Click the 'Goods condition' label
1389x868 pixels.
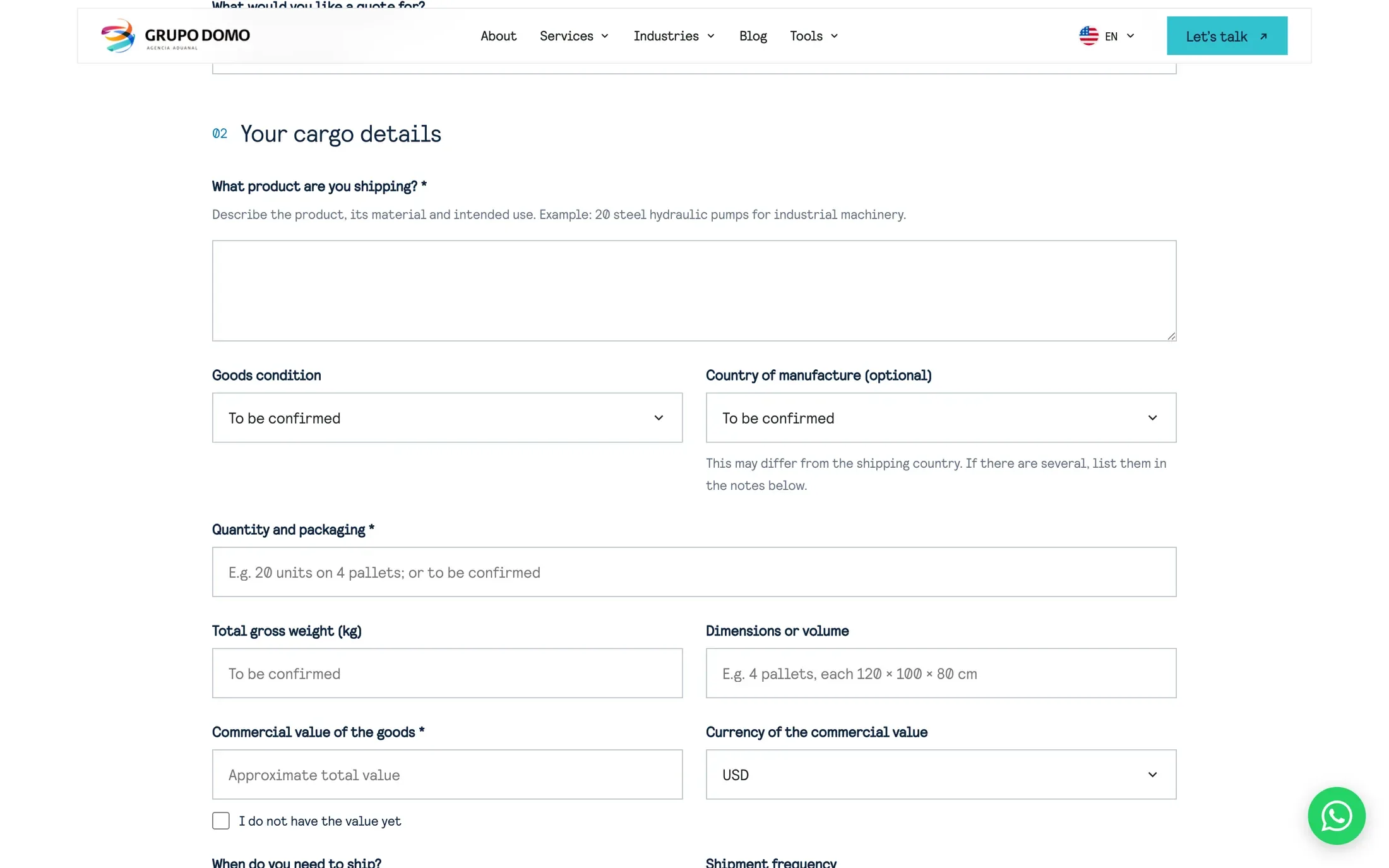coord(266,375)
